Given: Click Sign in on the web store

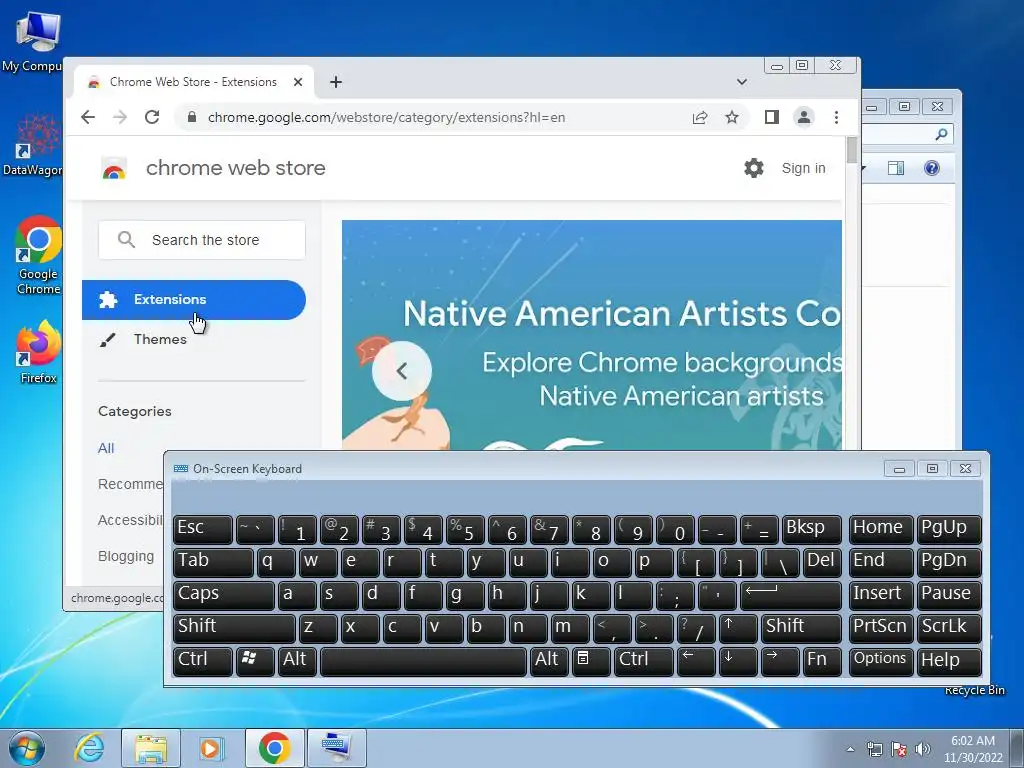Looking at the screenshot, I should click(803, 168).
